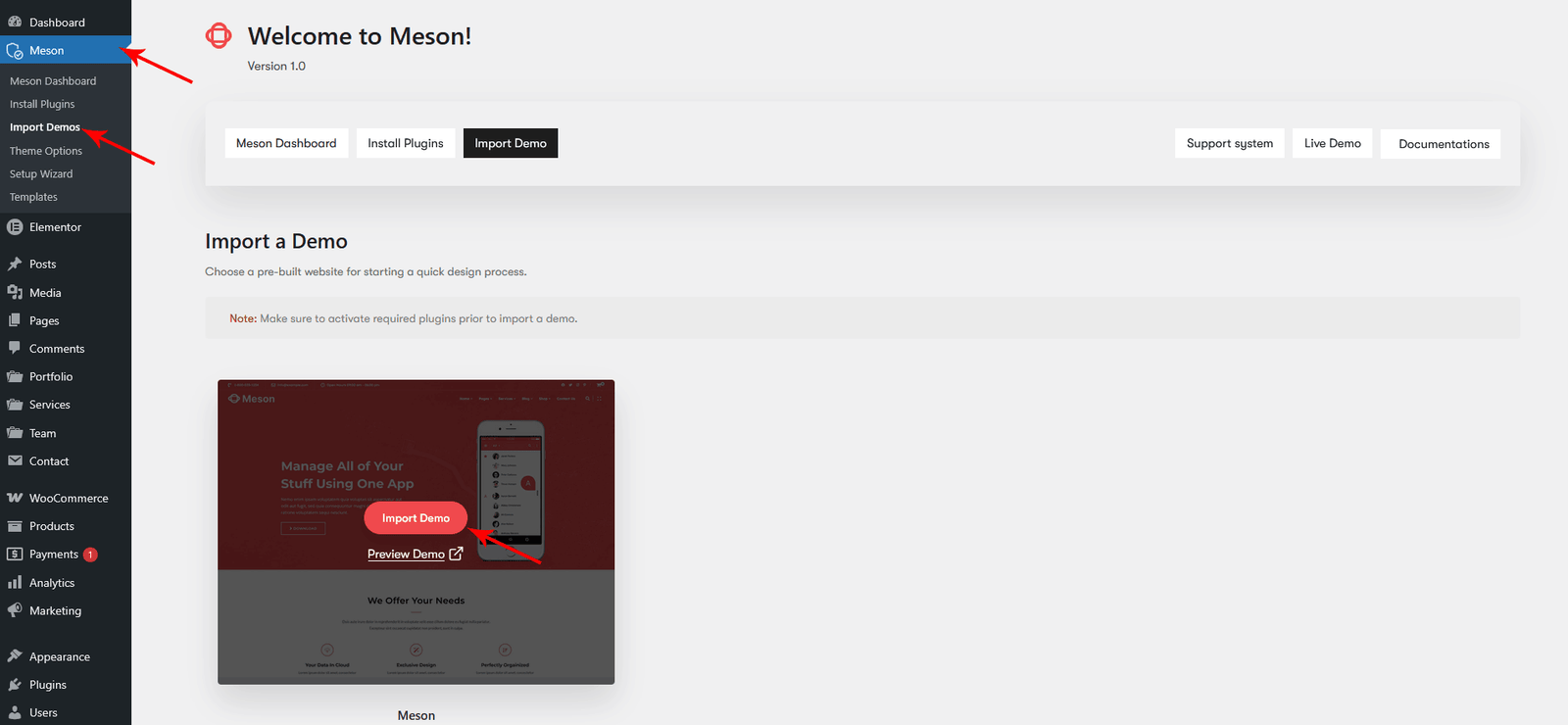The height and width of the screenshot is (725, 1568).
Task: Click the WooCommerce icon in sidebar
Action: point(15,498)
